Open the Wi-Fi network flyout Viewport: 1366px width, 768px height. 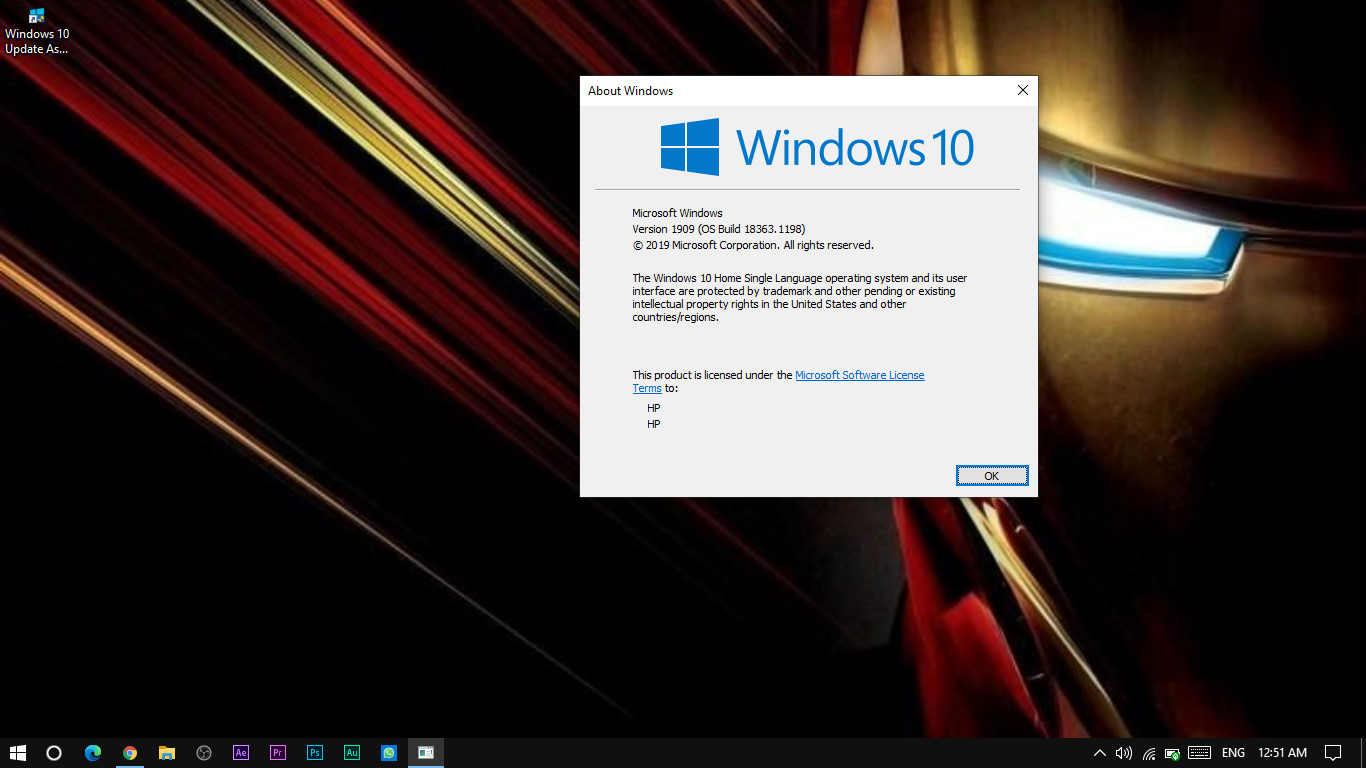pos(1149,753)
